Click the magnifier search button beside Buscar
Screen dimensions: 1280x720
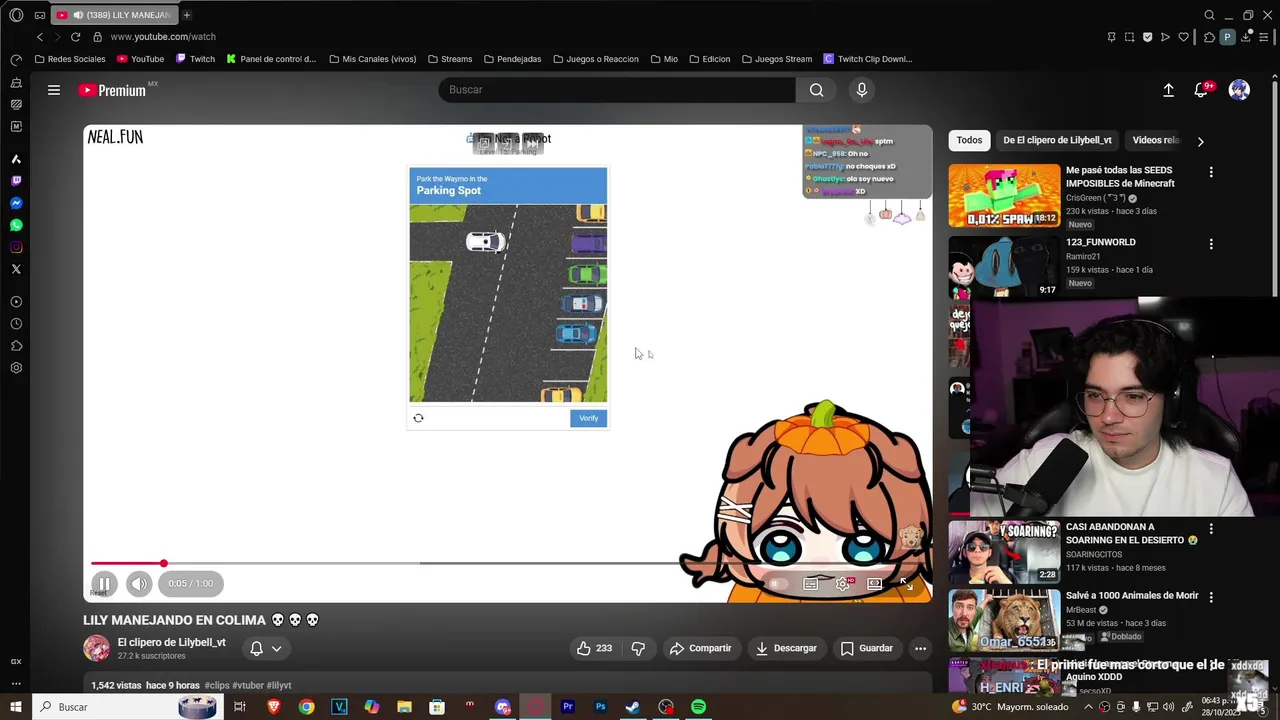(x=817, y=90)
